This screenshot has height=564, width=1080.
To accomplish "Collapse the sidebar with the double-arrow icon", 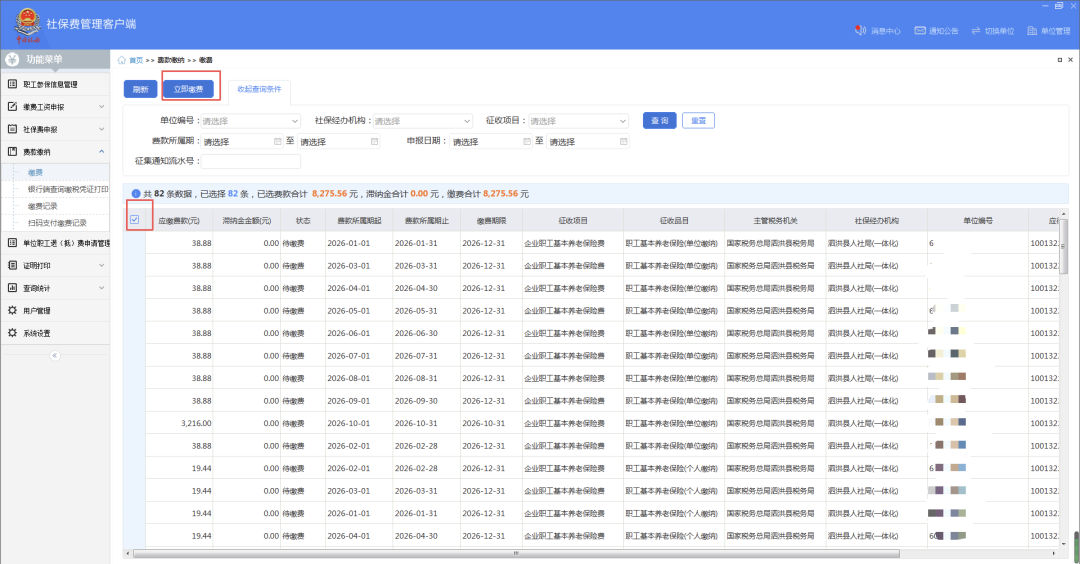I will pos(54,355).
